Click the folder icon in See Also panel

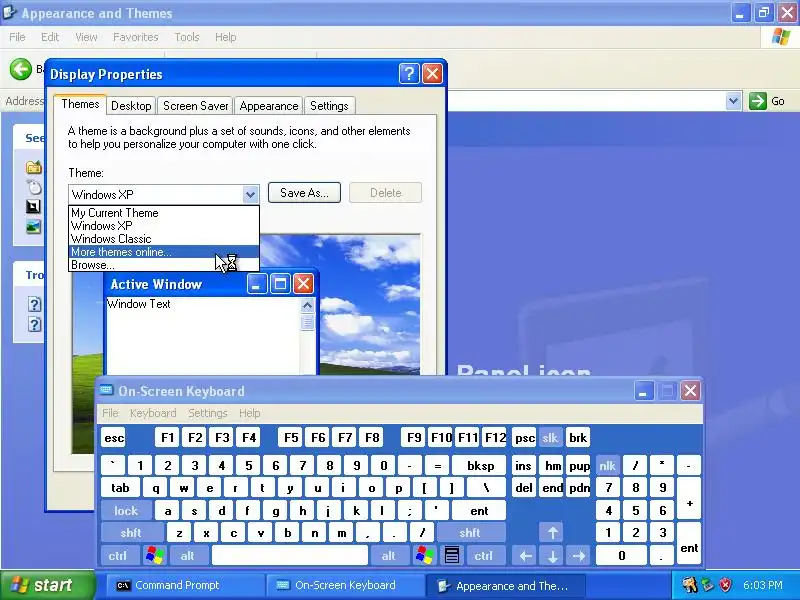[34, 167]
